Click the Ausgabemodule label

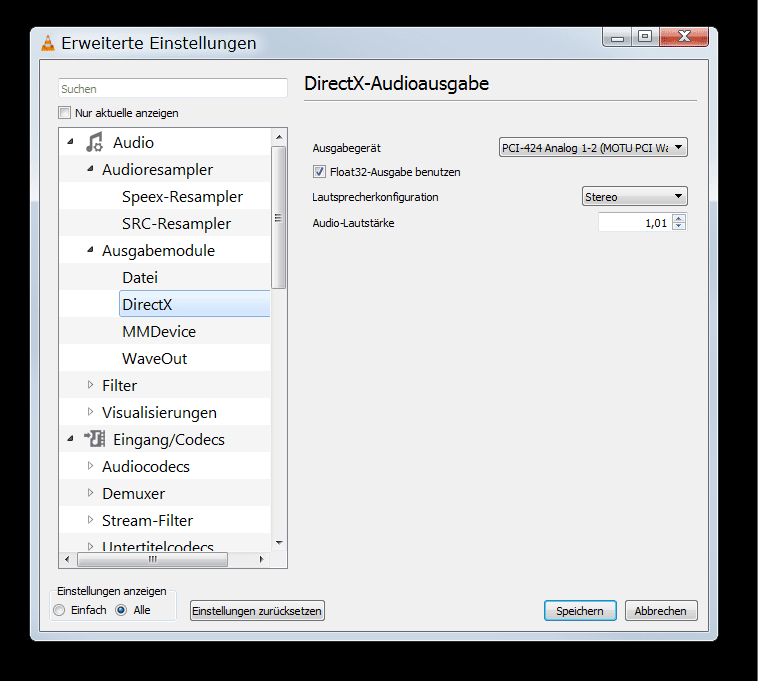(159, 251)
